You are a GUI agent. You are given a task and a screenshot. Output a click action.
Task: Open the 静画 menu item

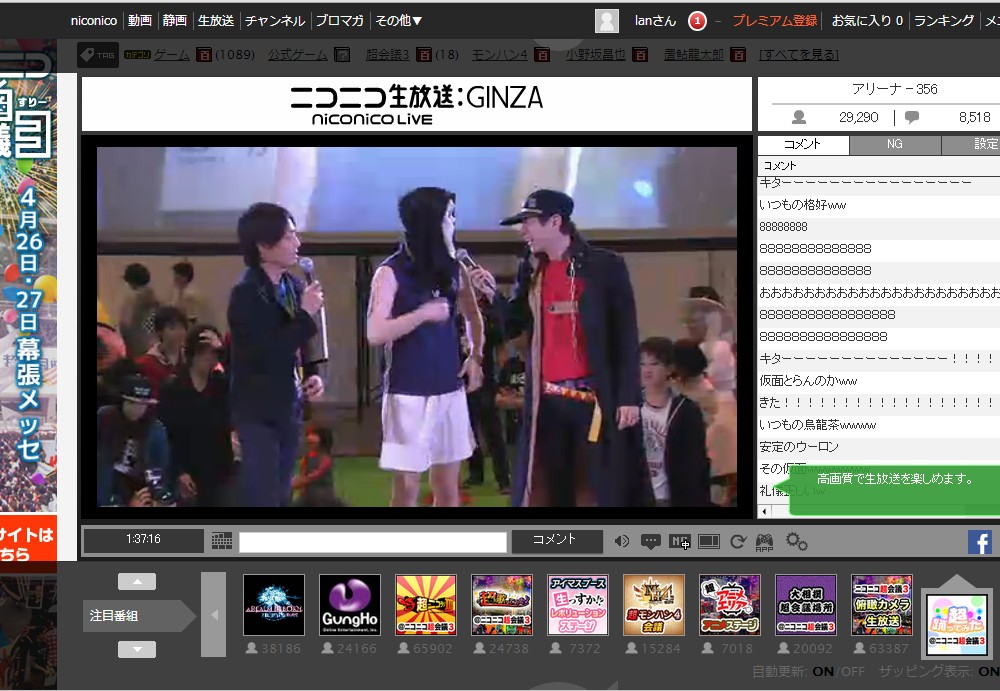tap(175, 20)
